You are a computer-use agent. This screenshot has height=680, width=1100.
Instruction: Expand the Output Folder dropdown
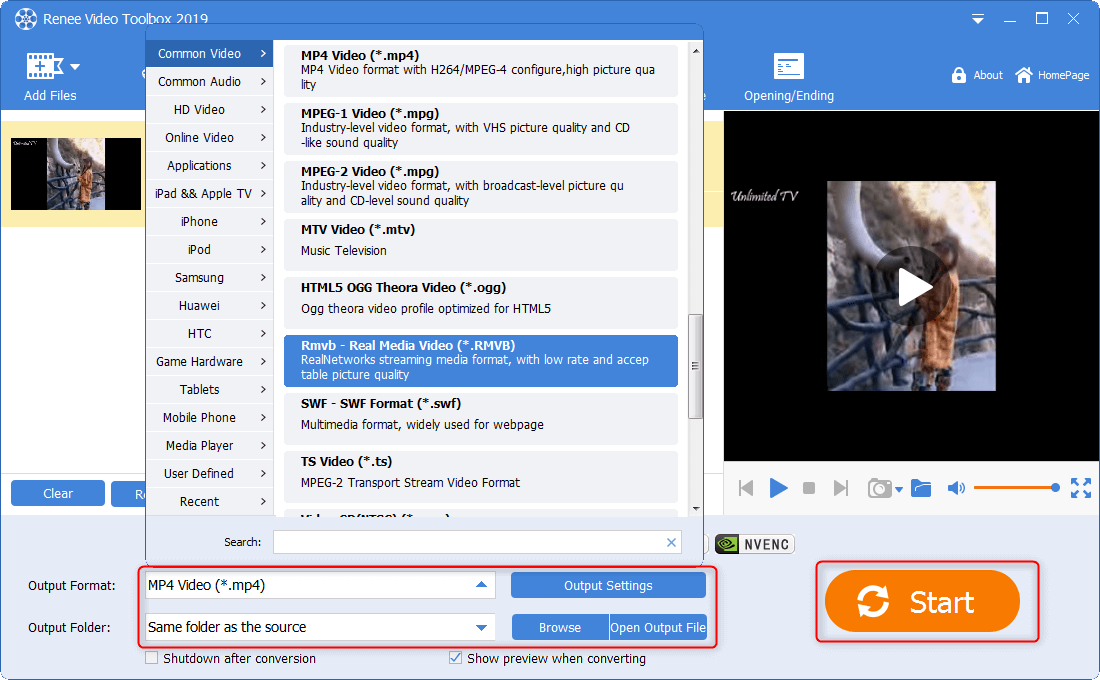click(481, 627)
